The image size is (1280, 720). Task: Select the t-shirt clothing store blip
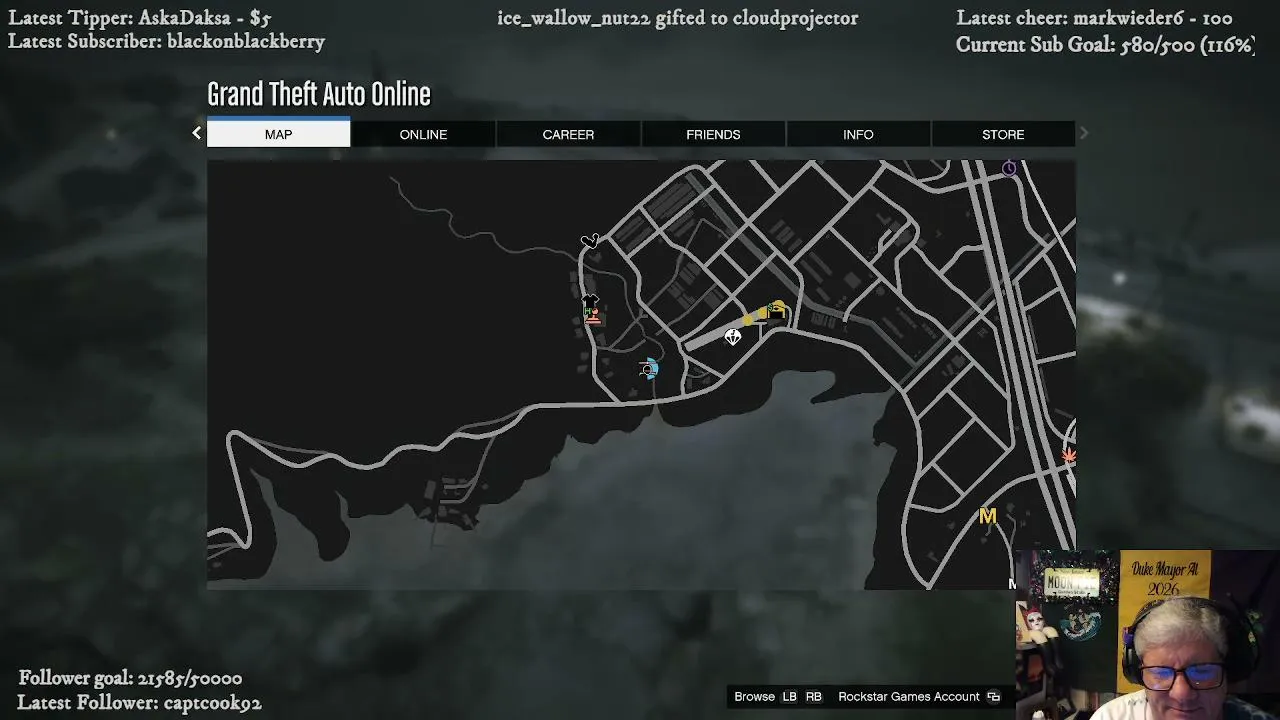click(590, 301)
